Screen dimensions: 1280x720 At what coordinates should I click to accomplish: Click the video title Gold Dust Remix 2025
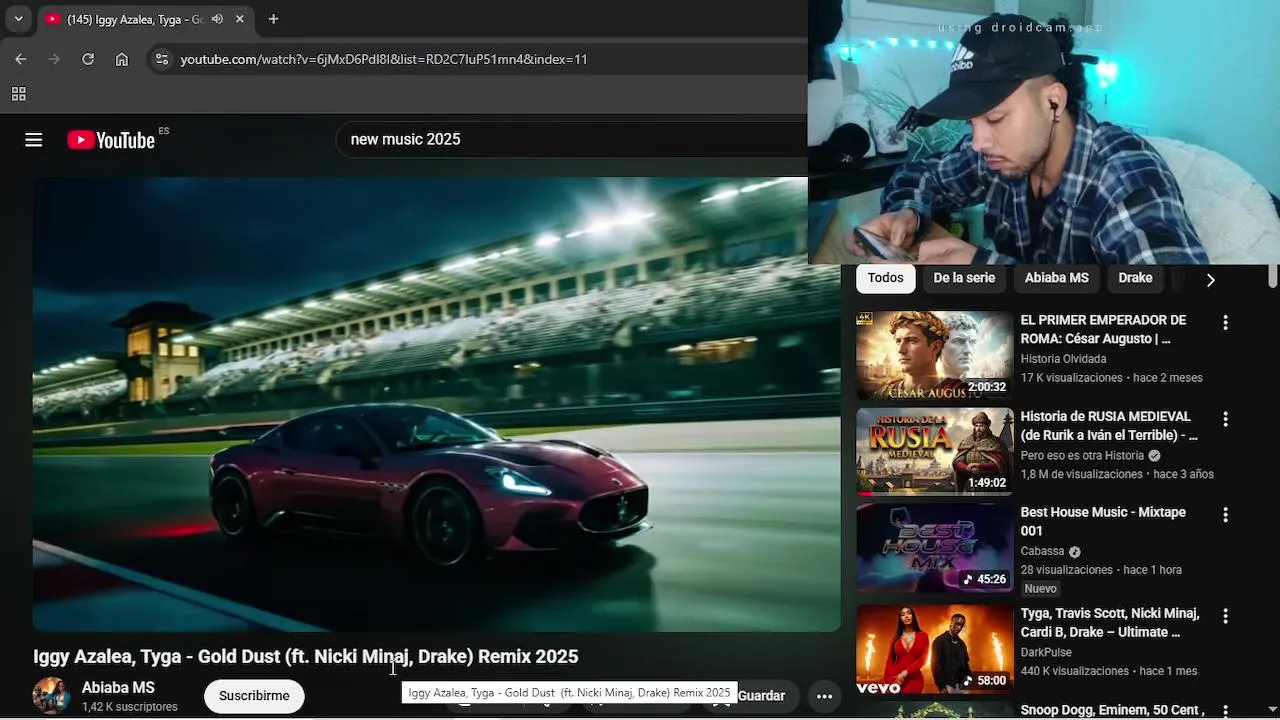click(x=306, y=656)
